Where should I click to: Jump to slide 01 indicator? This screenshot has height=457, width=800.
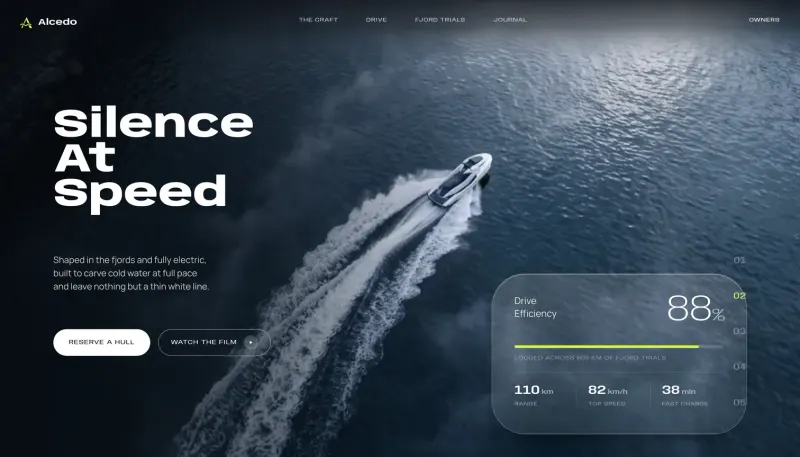(739, 260)
